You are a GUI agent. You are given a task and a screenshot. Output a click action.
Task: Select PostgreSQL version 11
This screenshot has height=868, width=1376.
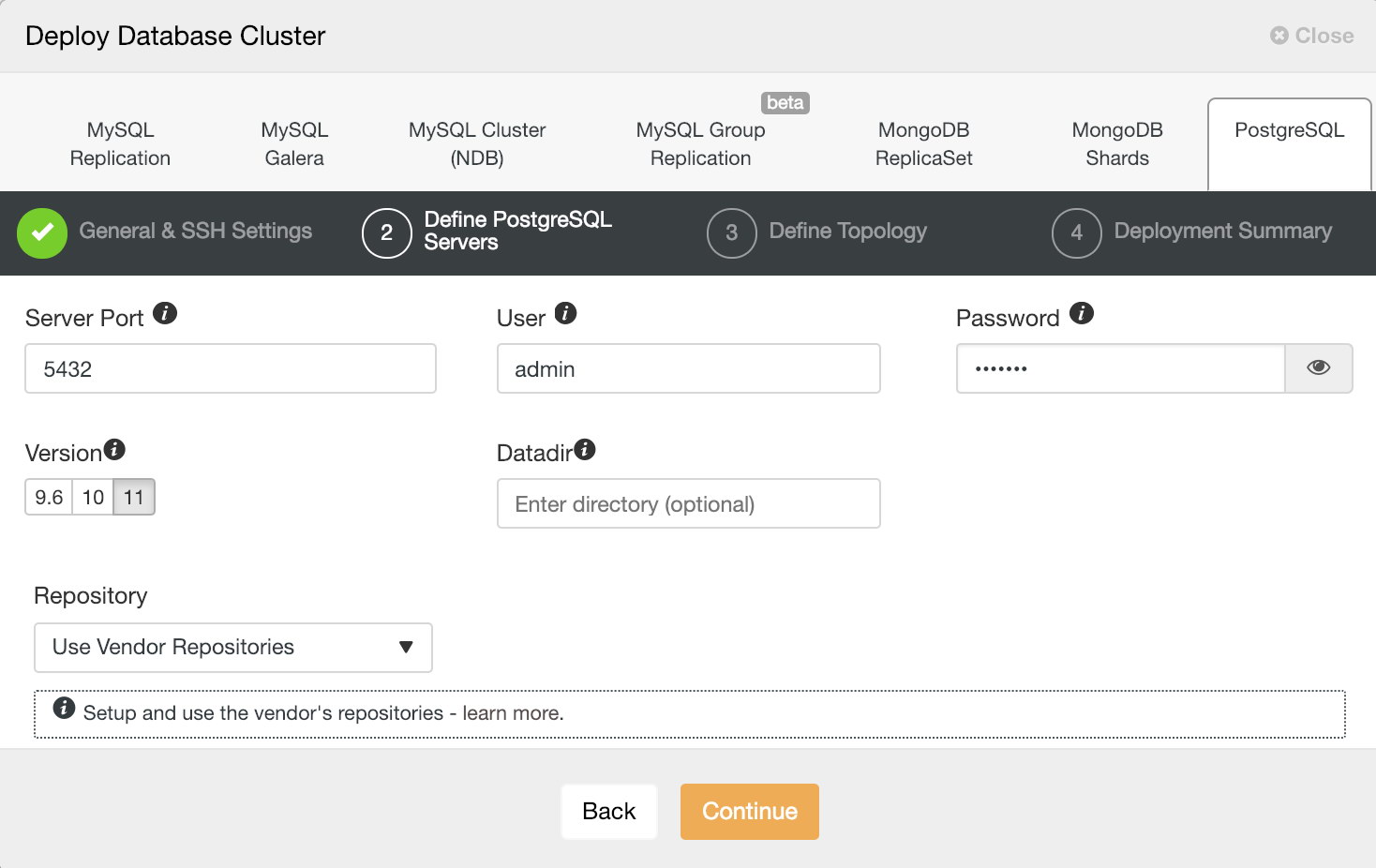click(134, 497)
